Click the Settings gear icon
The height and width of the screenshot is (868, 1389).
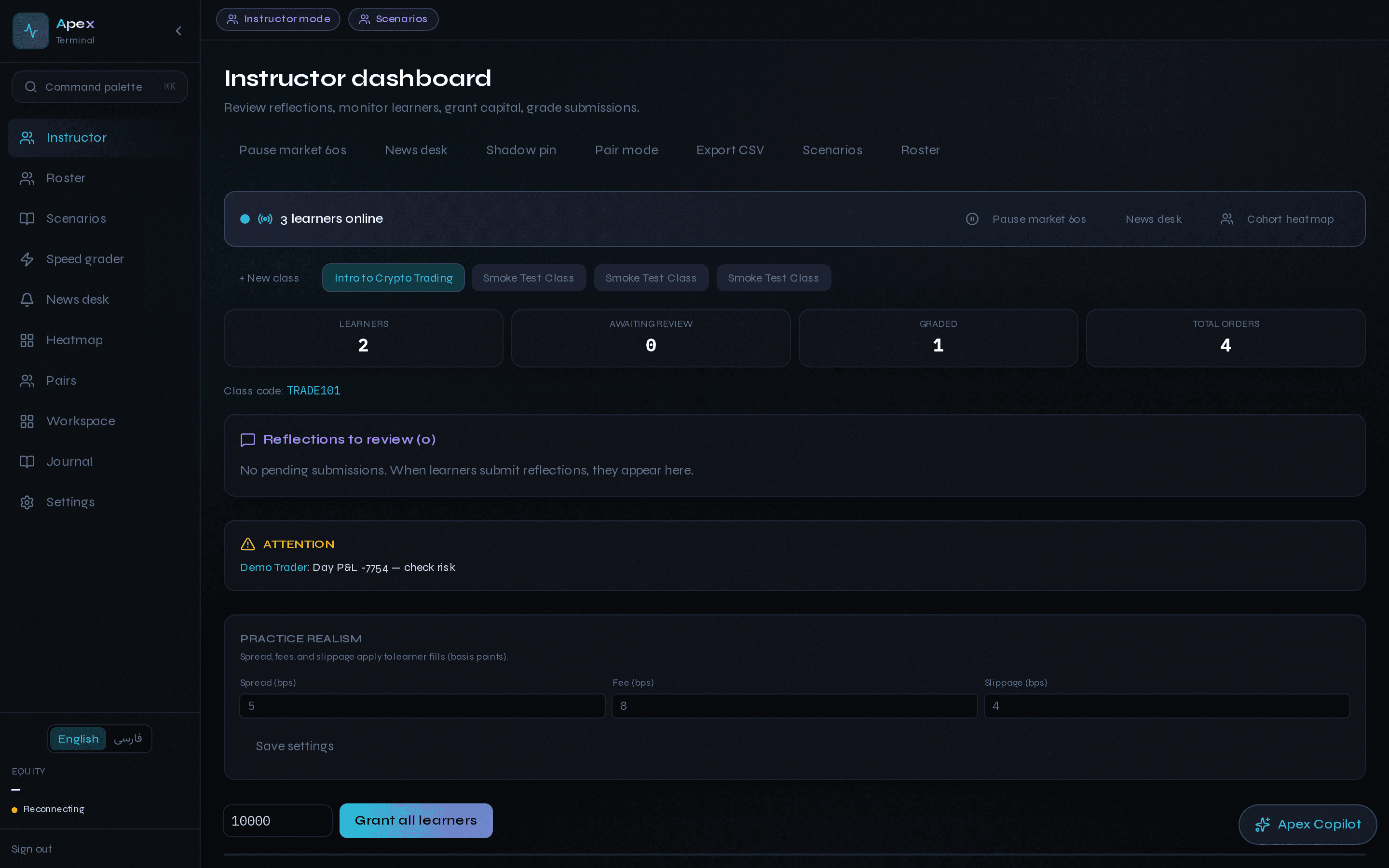click(27, 502)
